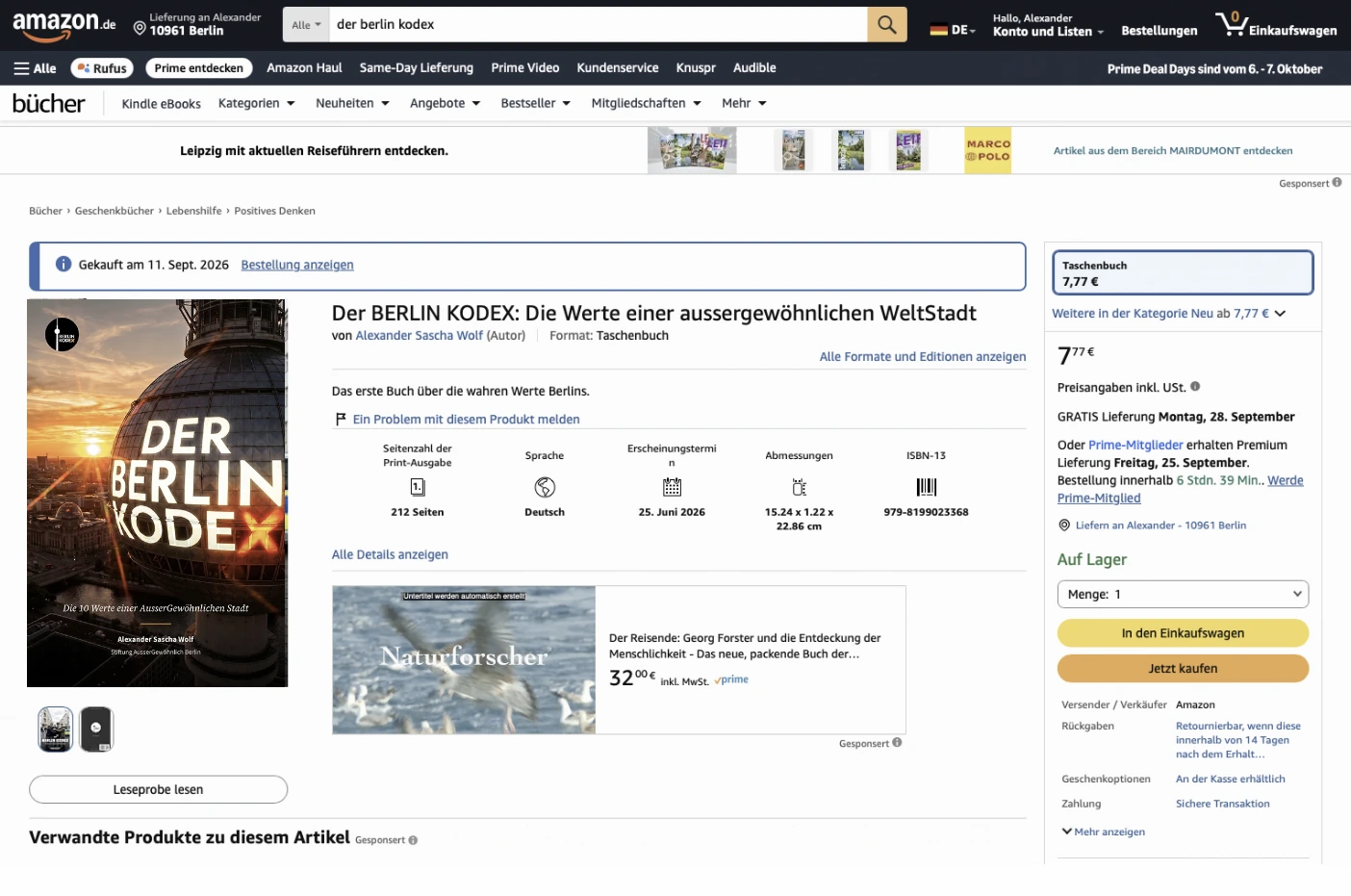The width and height of the screenshot is (1351, 896).
Task: Play the Naturforscher sponsored video
Action: [464, 660]
